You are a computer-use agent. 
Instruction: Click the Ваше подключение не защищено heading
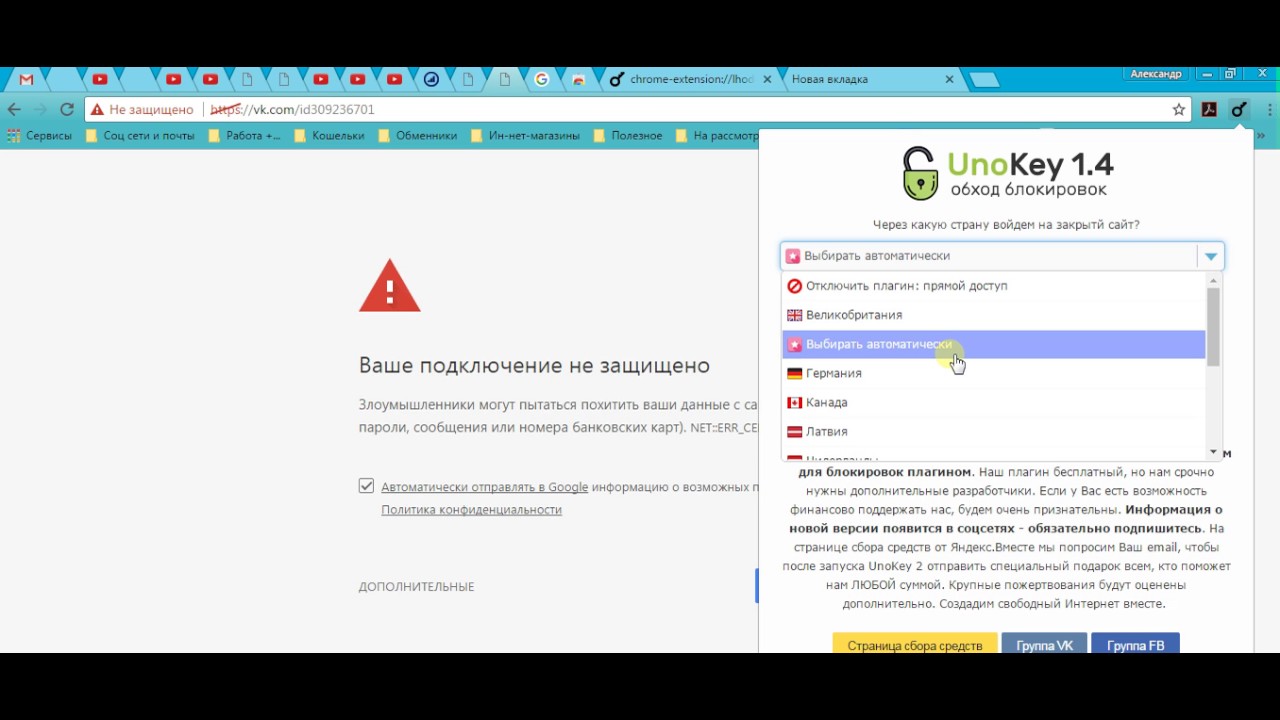pyautogui.click(x=534, y=365)
